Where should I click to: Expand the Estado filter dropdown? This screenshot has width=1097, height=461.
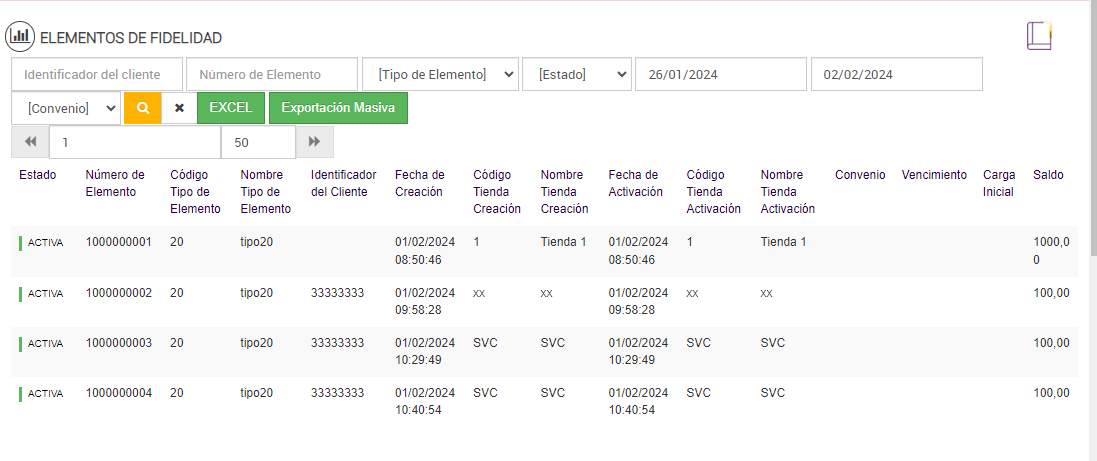576,74
